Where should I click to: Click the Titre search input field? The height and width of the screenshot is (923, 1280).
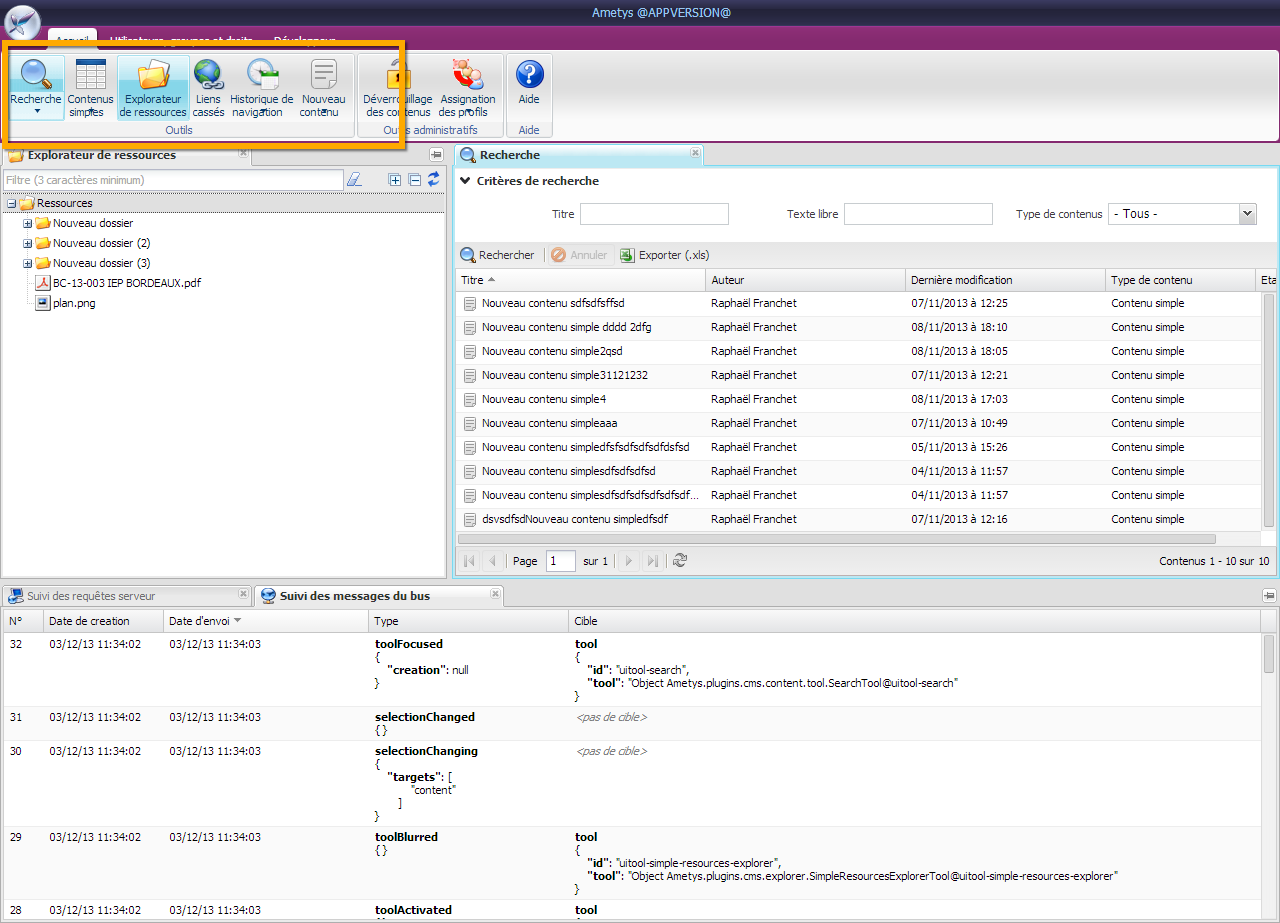coord(654,214)
